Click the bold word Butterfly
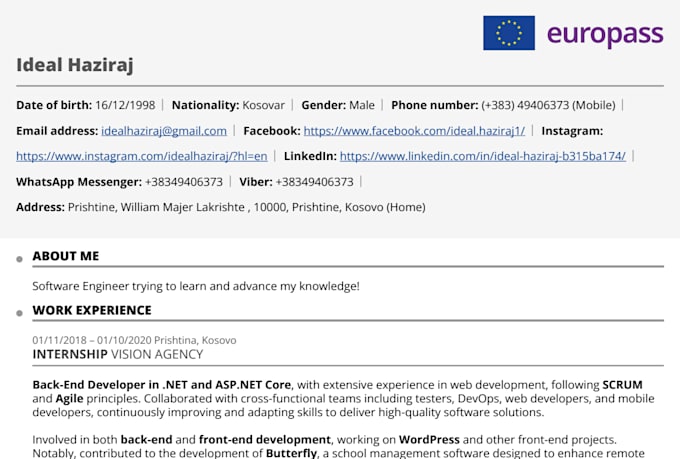The image size is (680, 459). (x=291, y=453)
